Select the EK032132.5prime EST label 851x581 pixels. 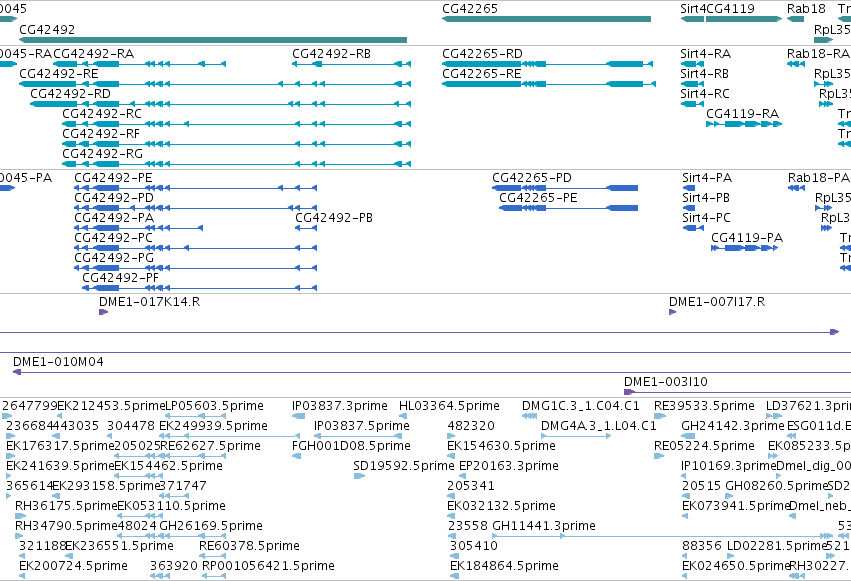tap(501, 507)
